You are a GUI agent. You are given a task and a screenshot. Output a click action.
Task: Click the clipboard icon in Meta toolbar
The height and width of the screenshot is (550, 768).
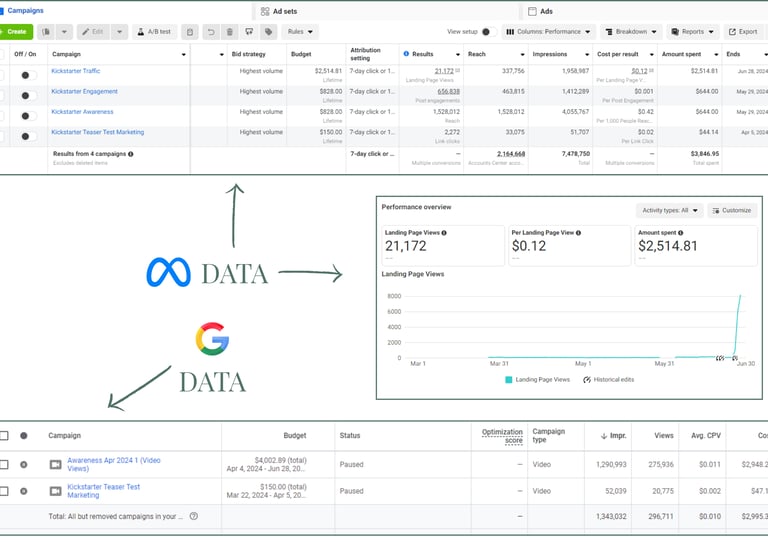click(x=190, y=32)
